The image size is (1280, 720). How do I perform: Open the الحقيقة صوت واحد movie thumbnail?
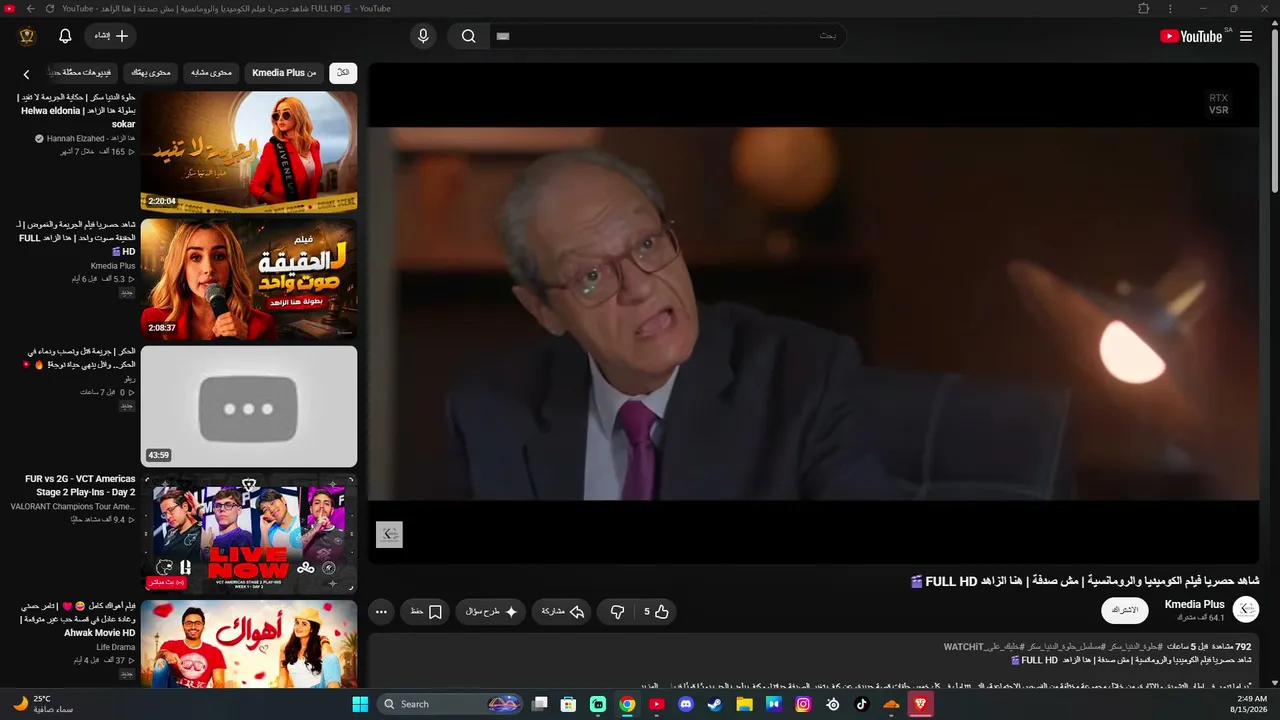pos(249,279)
